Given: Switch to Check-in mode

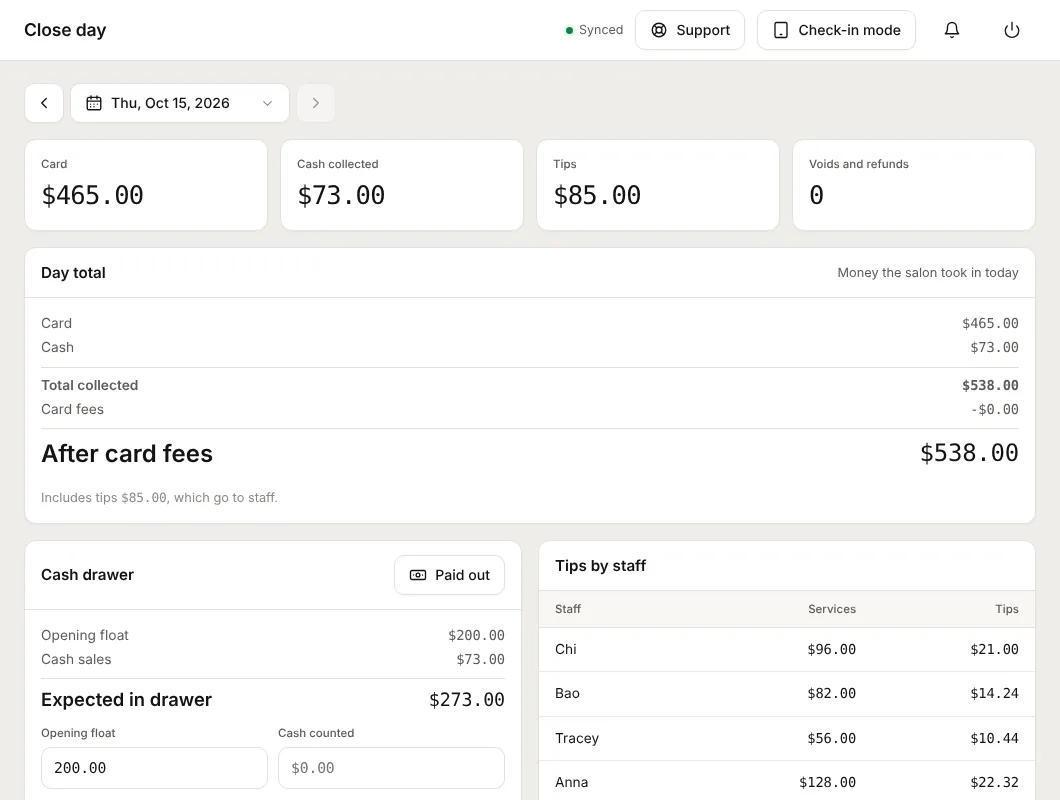Looking at the screenshot, I should pos(836,30).
